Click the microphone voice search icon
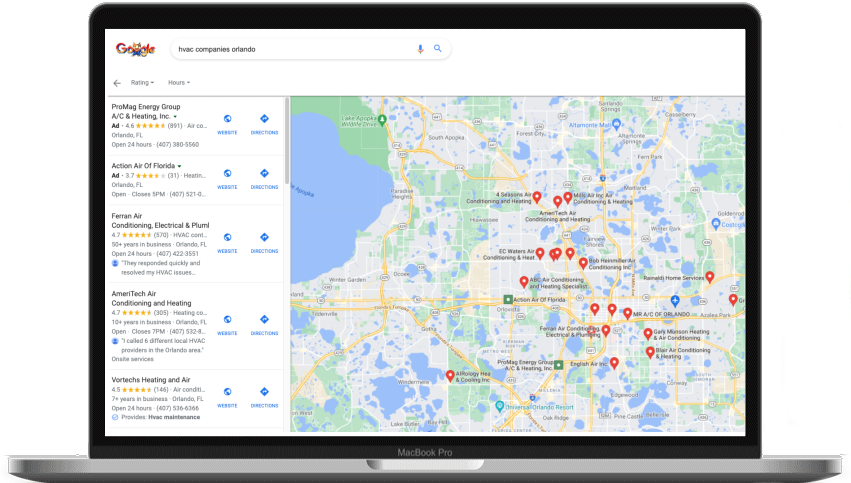The height and width of the screenshot is (483, 851). tap(420, 49)
